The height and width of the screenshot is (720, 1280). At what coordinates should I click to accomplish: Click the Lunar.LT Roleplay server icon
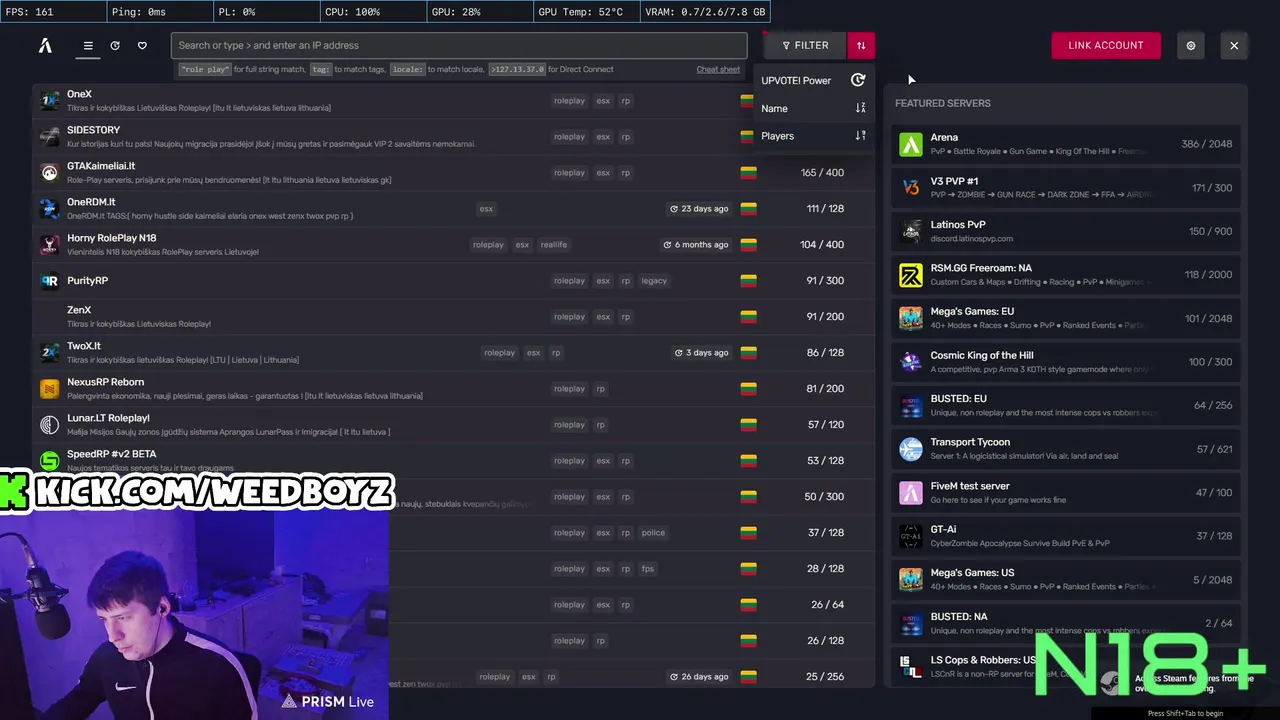pyautogui.click(x=49, y=424)
